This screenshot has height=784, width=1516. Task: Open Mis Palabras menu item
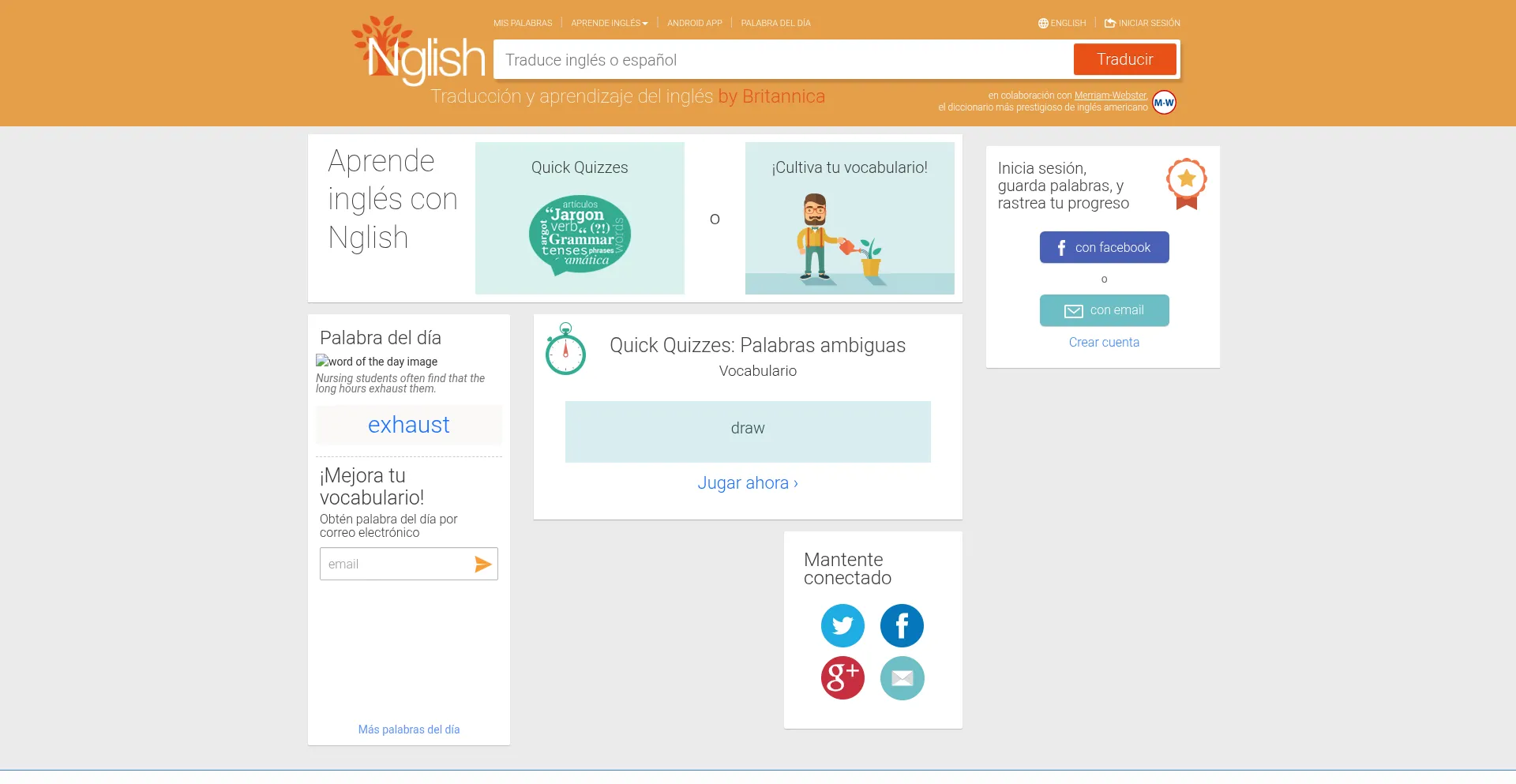click(x=523, y=23)
